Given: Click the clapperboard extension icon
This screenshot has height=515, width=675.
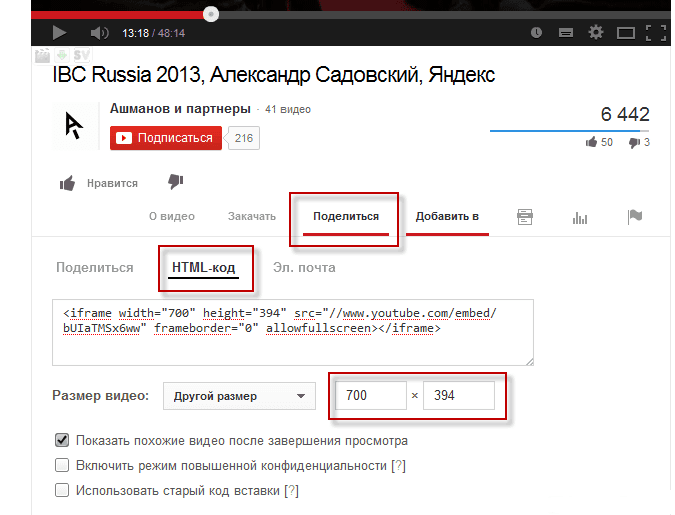Looking at the screenshot, I should click(42, 56).
